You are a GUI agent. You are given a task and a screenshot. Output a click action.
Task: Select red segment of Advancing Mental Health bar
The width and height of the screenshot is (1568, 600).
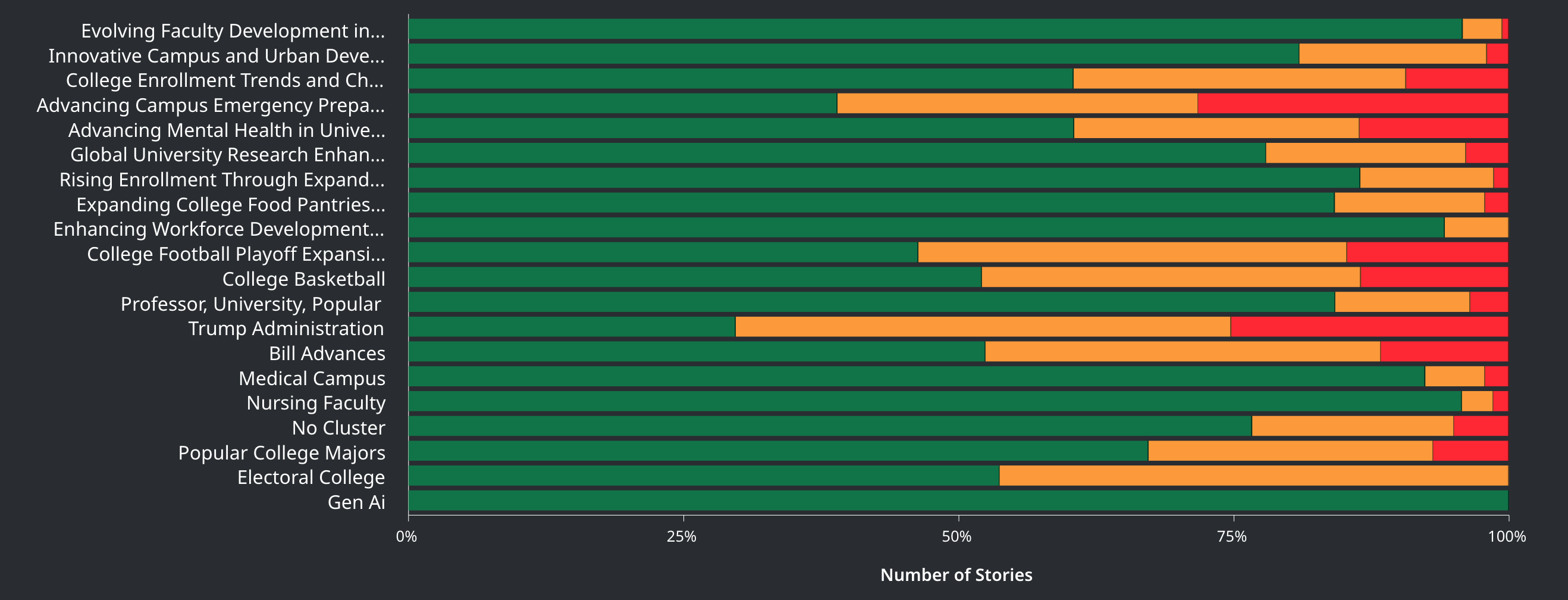tap(1433, 129)
